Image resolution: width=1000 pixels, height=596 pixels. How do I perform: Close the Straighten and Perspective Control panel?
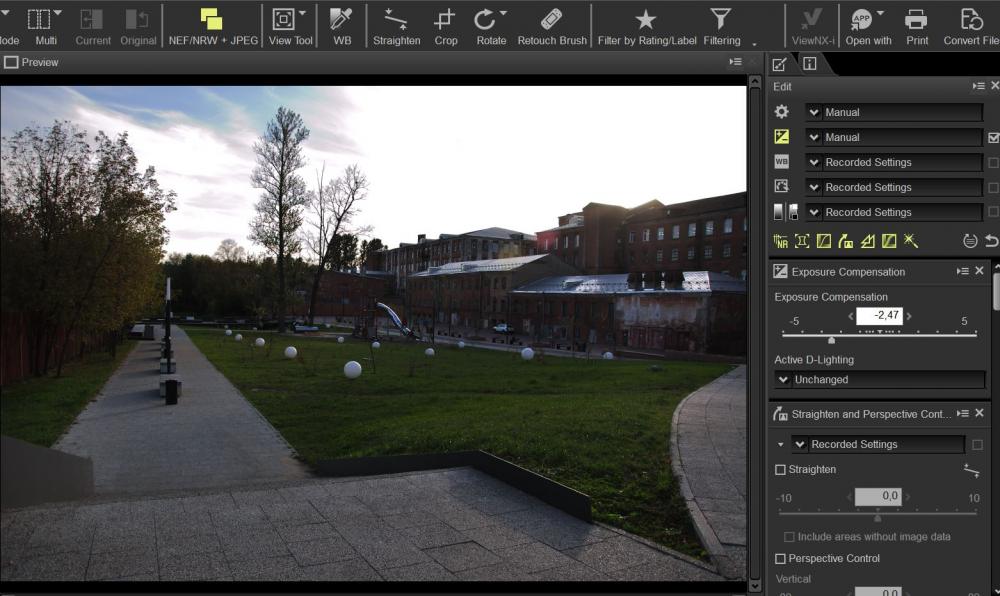(x=980, y=413)
